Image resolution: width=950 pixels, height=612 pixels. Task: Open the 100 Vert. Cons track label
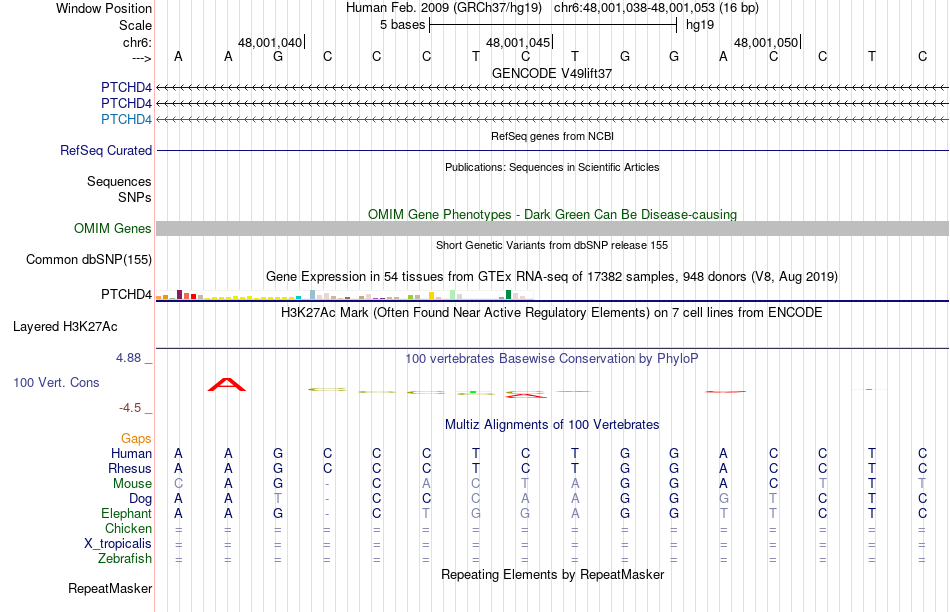pos(56,382)
